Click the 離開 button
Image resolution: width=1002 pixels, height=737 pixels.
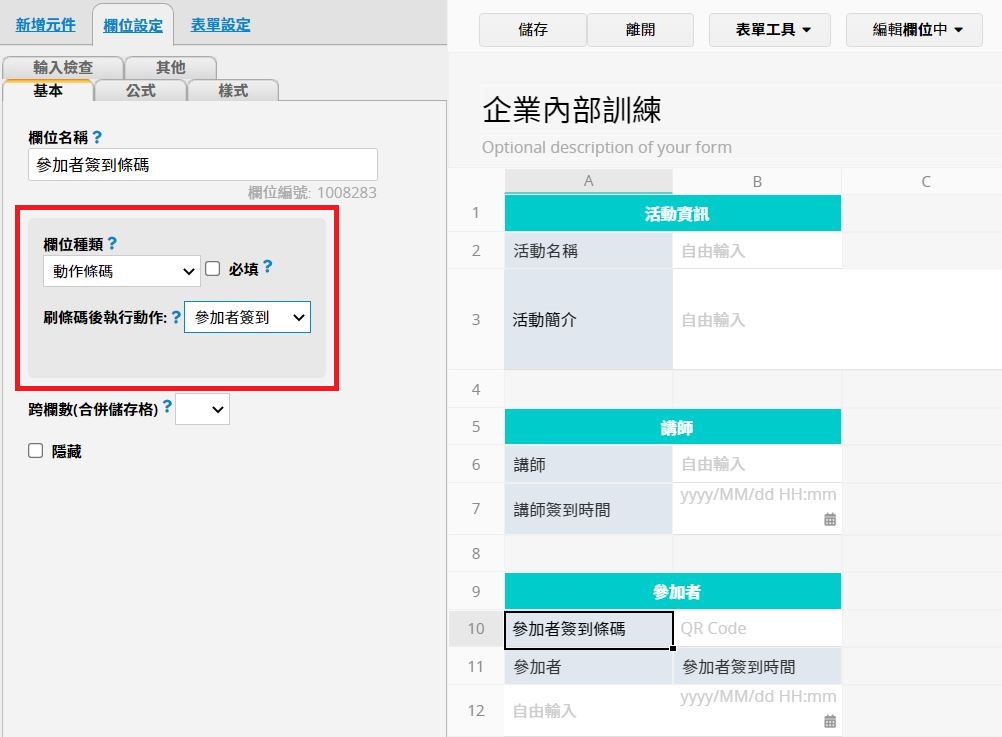(640, 30)
